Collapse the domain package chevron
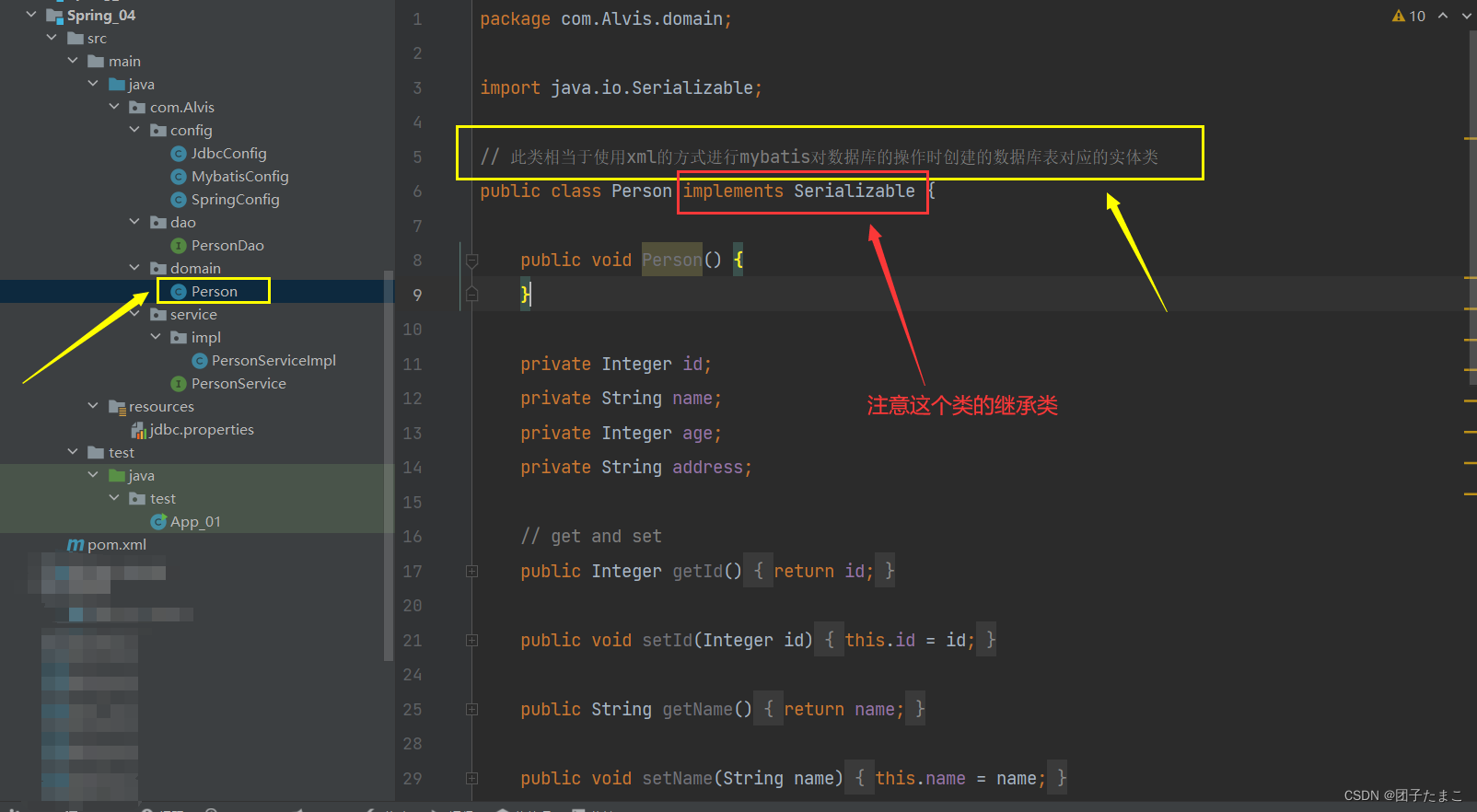The height and width of the screenshot is (812, 1477). point(134,268)
